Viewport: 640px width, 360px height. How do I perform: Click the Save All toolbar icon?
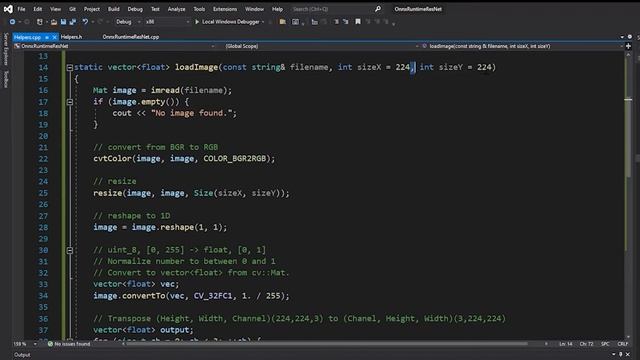(x=73, y=22)
